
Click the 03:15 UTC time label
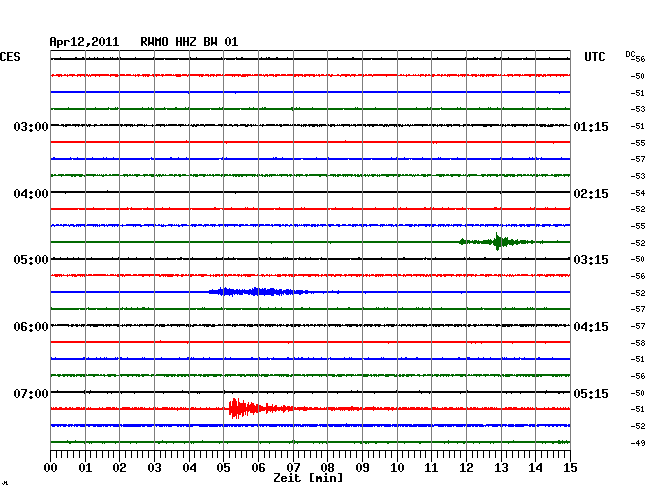[591, 260]
